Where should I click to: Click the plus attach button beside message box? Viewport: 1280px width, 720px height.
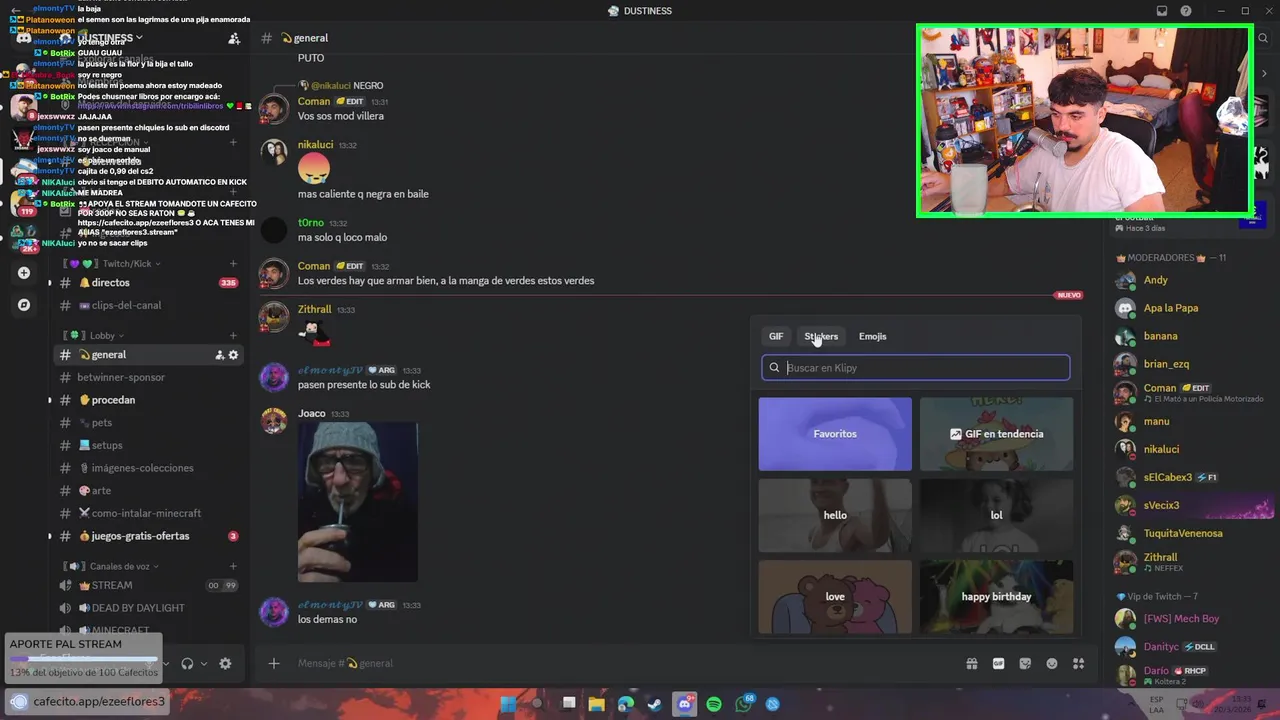tap(274, 663)
